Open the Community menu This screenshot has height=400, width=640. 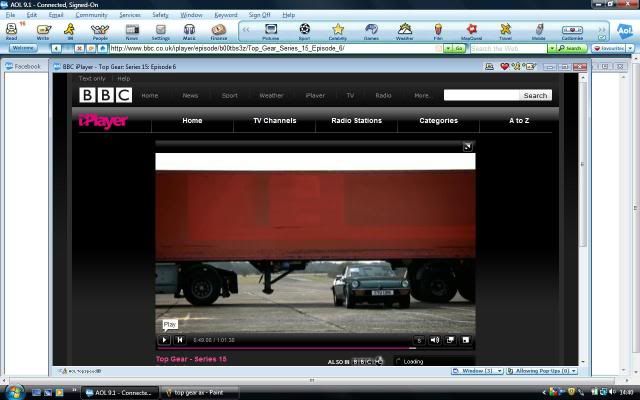[x=91, y=15]
